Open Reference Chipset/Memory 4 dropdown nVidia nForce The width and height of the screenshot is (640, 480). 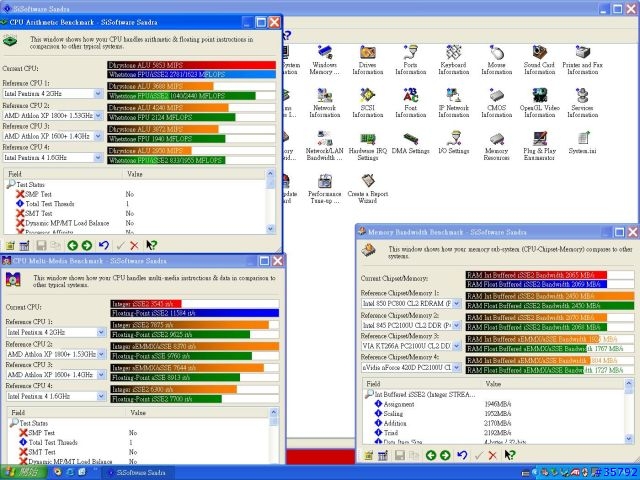click(456, 367)
